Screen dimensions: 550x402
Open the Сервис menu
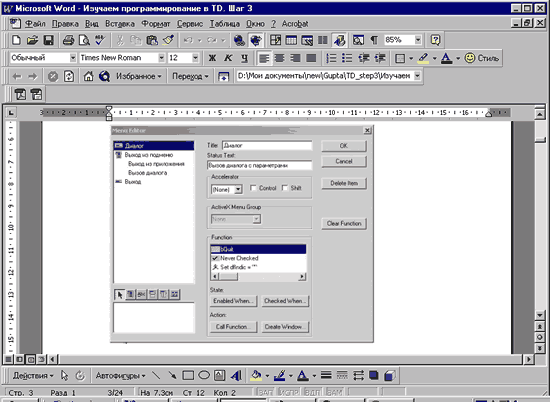click(x=190, y=24)
